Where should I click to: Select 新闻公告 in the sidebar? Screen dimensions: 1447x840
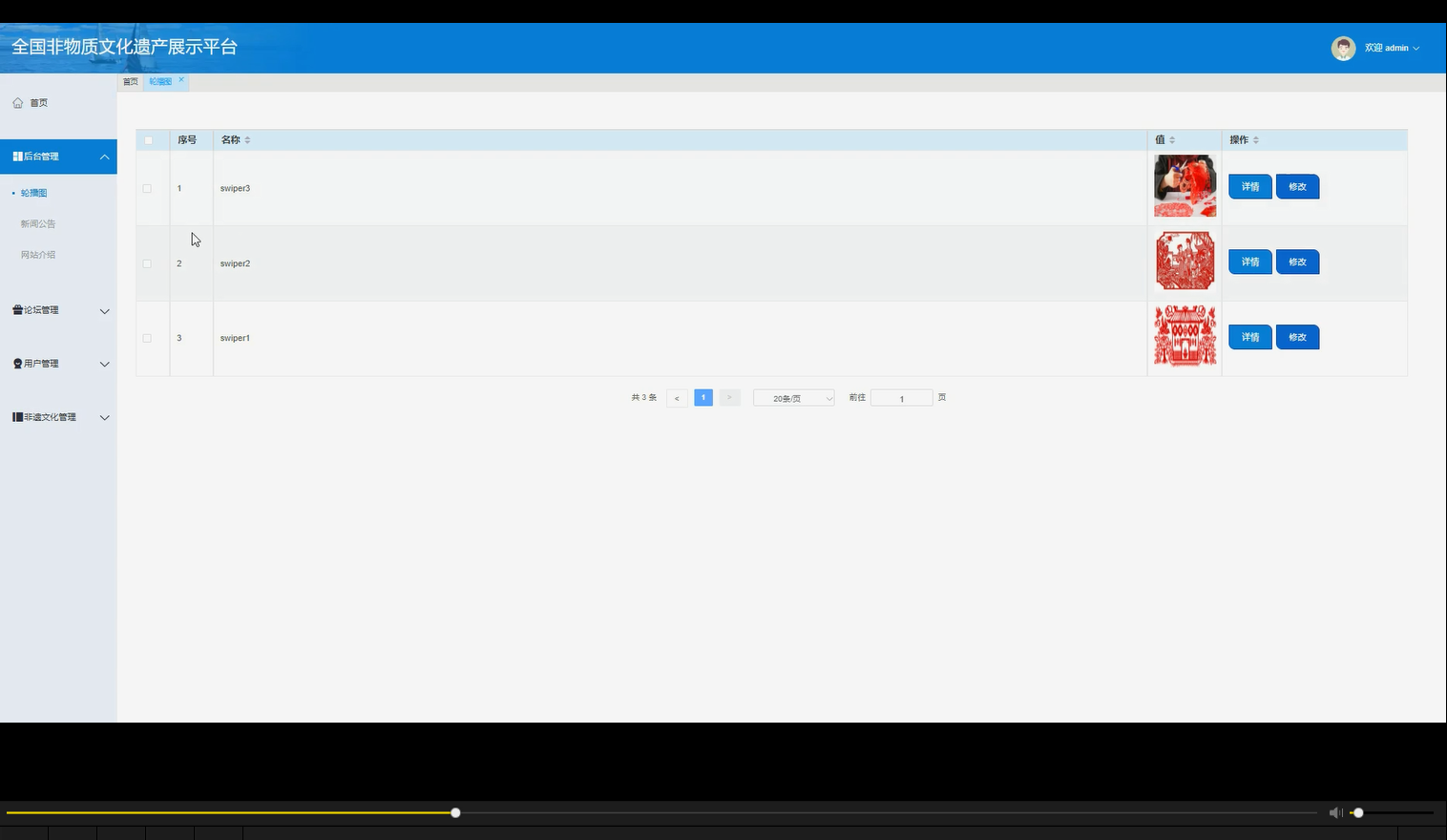pos(38,223)
